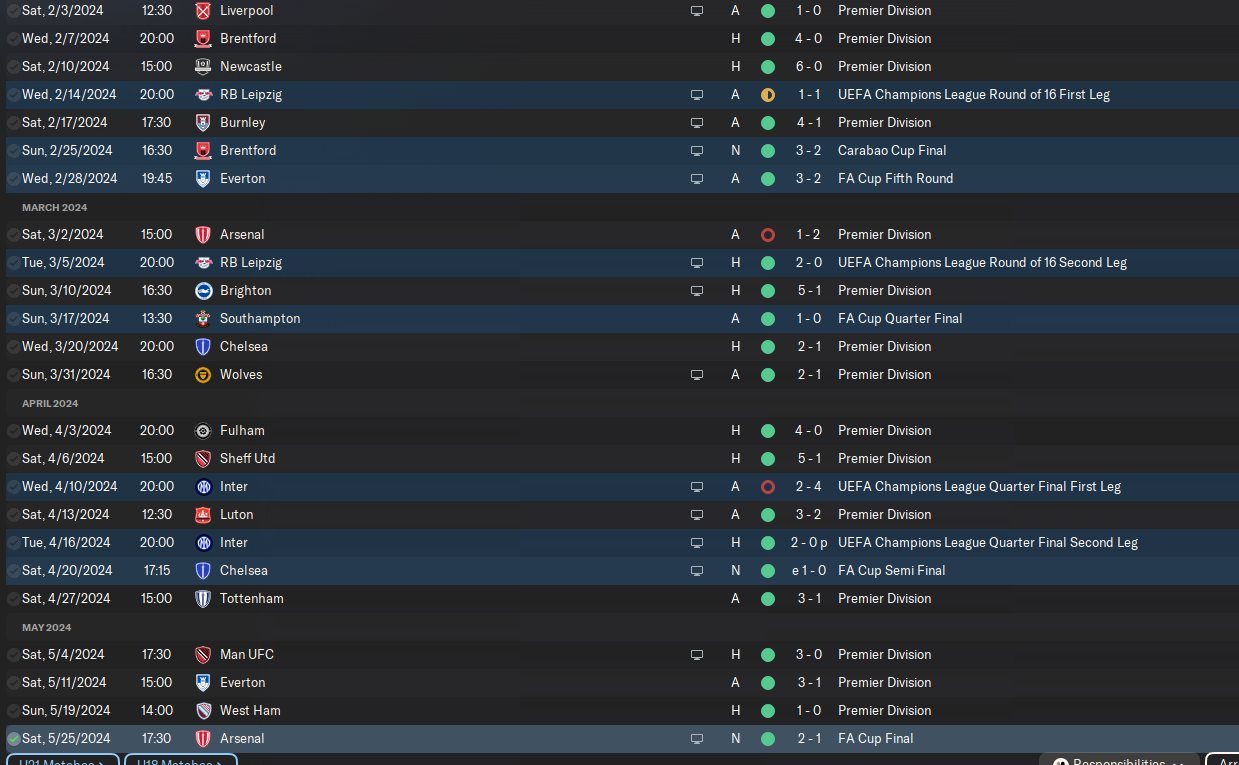The width and height of the screenshot is (1239, 765).
Task: Open the Responsibilities dropdown
Action: pyautogui.click(x=1118, y=761)
